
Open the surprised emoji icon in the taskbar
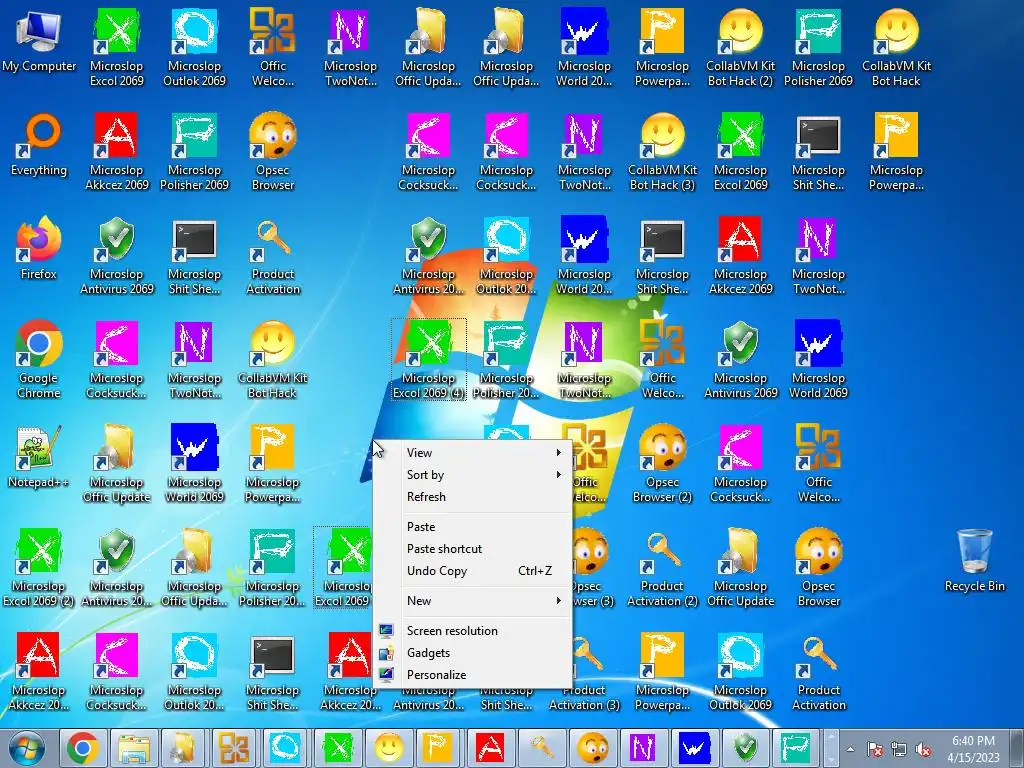click(x=592, y=748)
